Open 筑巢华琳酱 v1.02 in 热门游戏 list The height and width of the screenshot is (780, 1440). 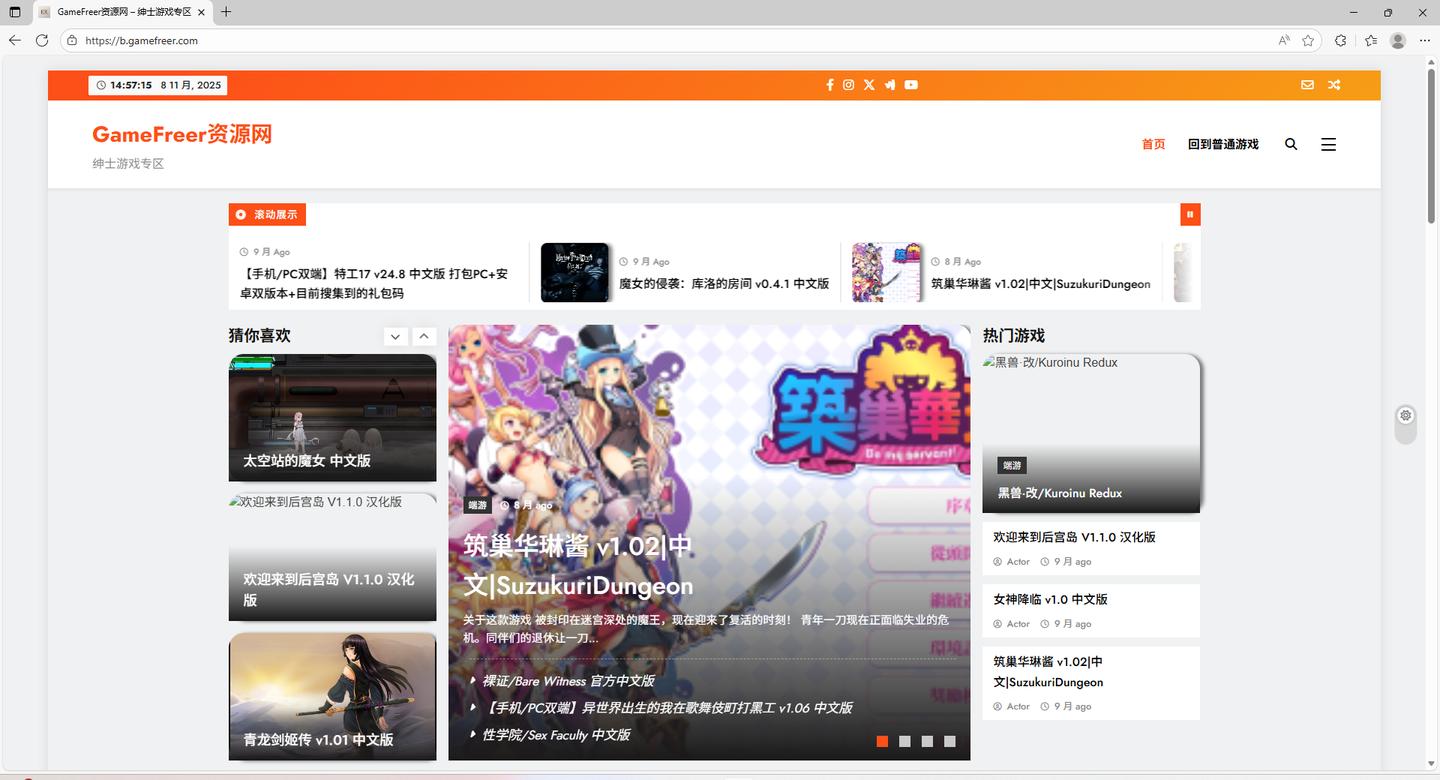pyautogui.click(x=1048, y=671)
